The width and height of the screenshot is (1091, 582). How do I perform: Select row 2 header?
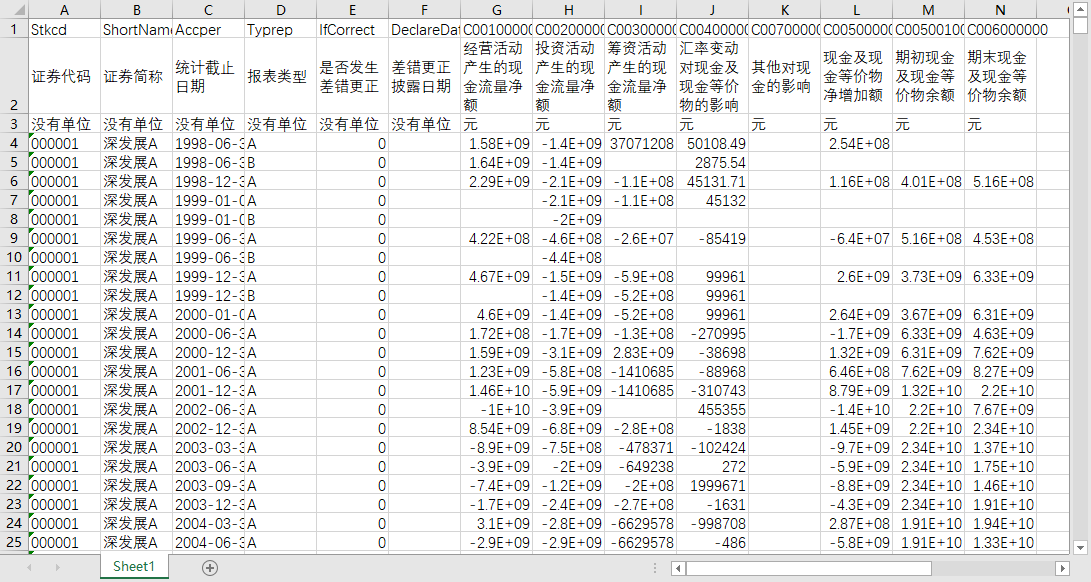[x=14, y=76]
